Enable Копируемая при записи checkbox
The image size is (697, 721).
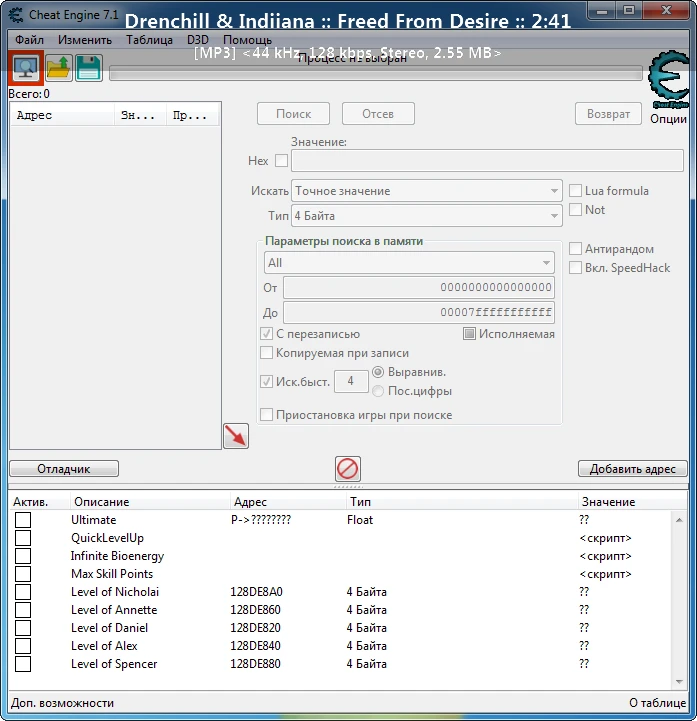pyautogui.click(x=267, y=353)
